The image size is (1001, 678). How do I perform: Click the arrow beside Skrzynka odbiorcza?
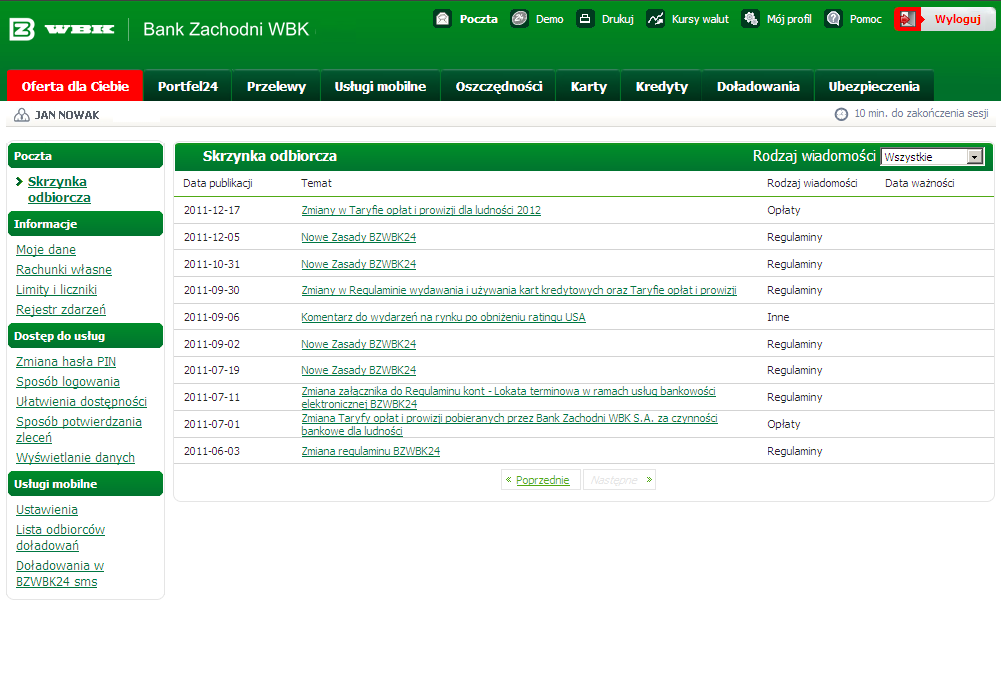coord(19,182)
